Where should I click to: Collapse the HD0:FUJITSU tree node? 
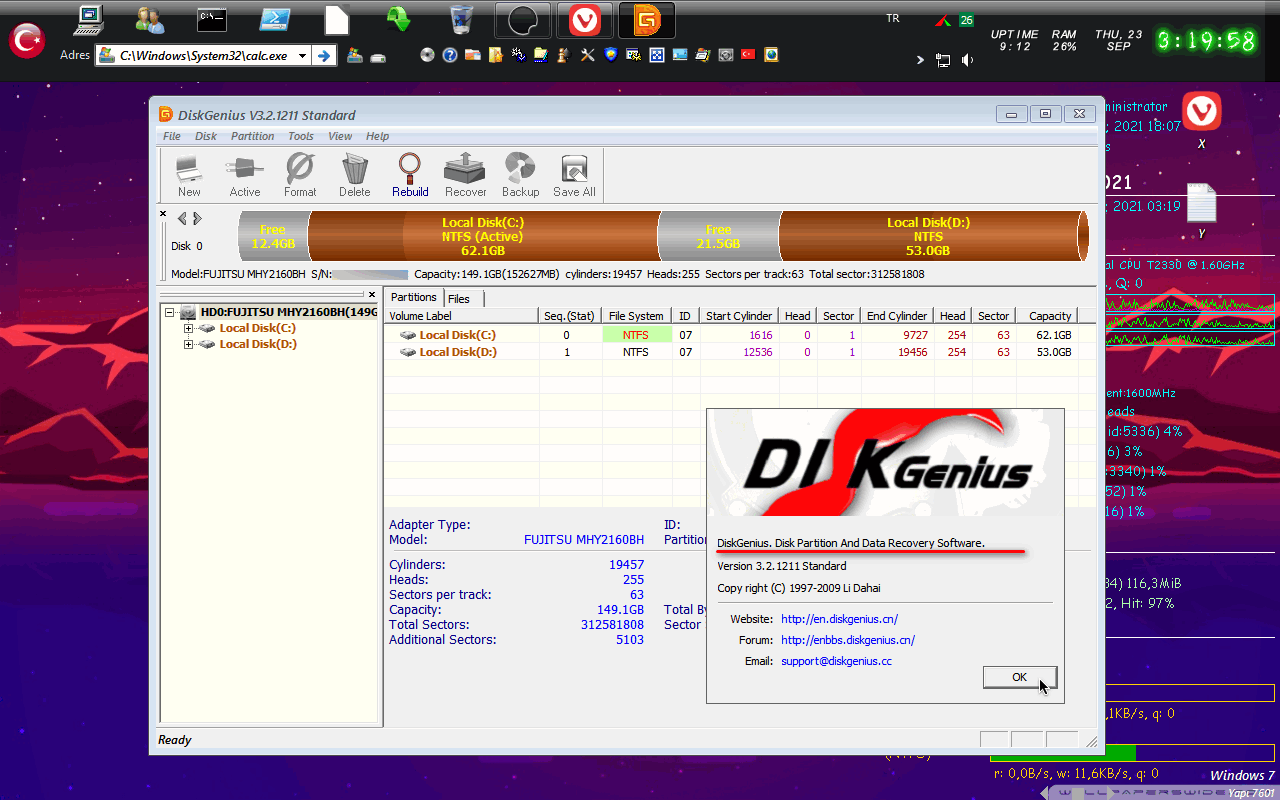(170, 312)
